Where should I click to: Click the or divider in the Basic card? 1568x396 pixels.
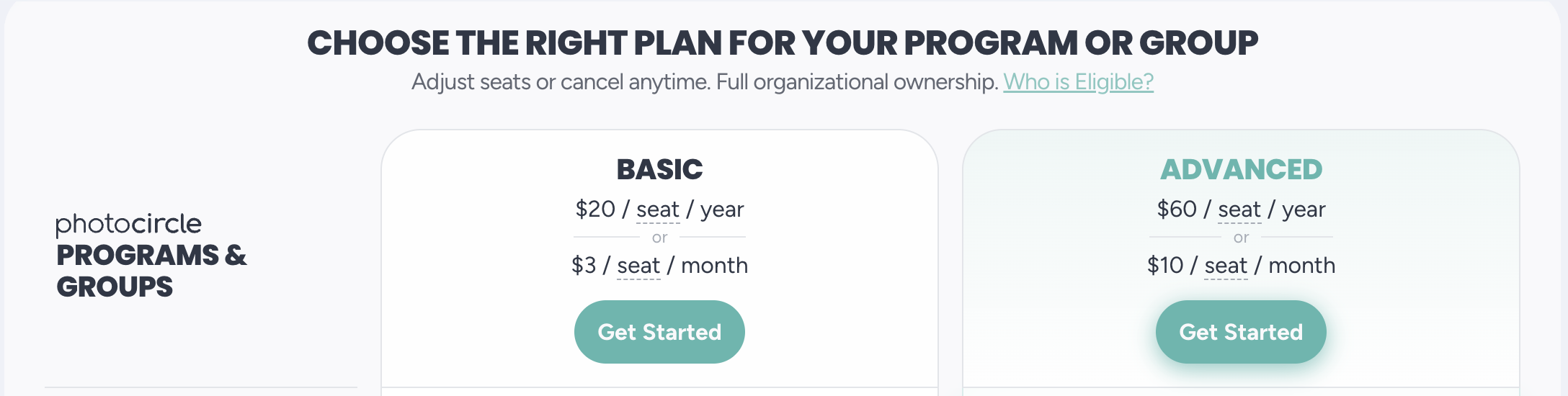(x=659, y=237)
